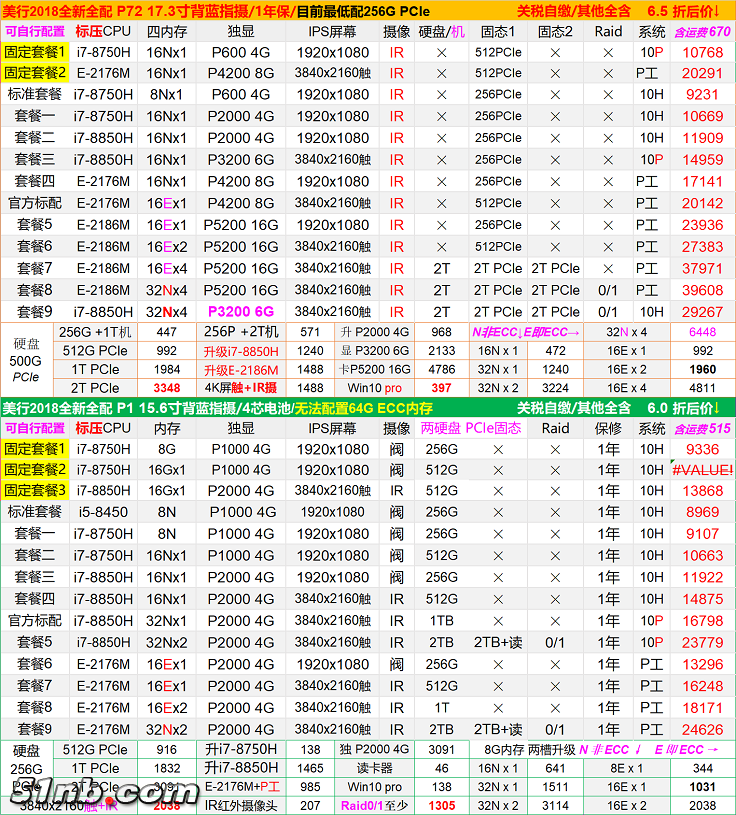
Task: Click the 升级i7-8850H upgrade option cell
Action: point(241,351)
